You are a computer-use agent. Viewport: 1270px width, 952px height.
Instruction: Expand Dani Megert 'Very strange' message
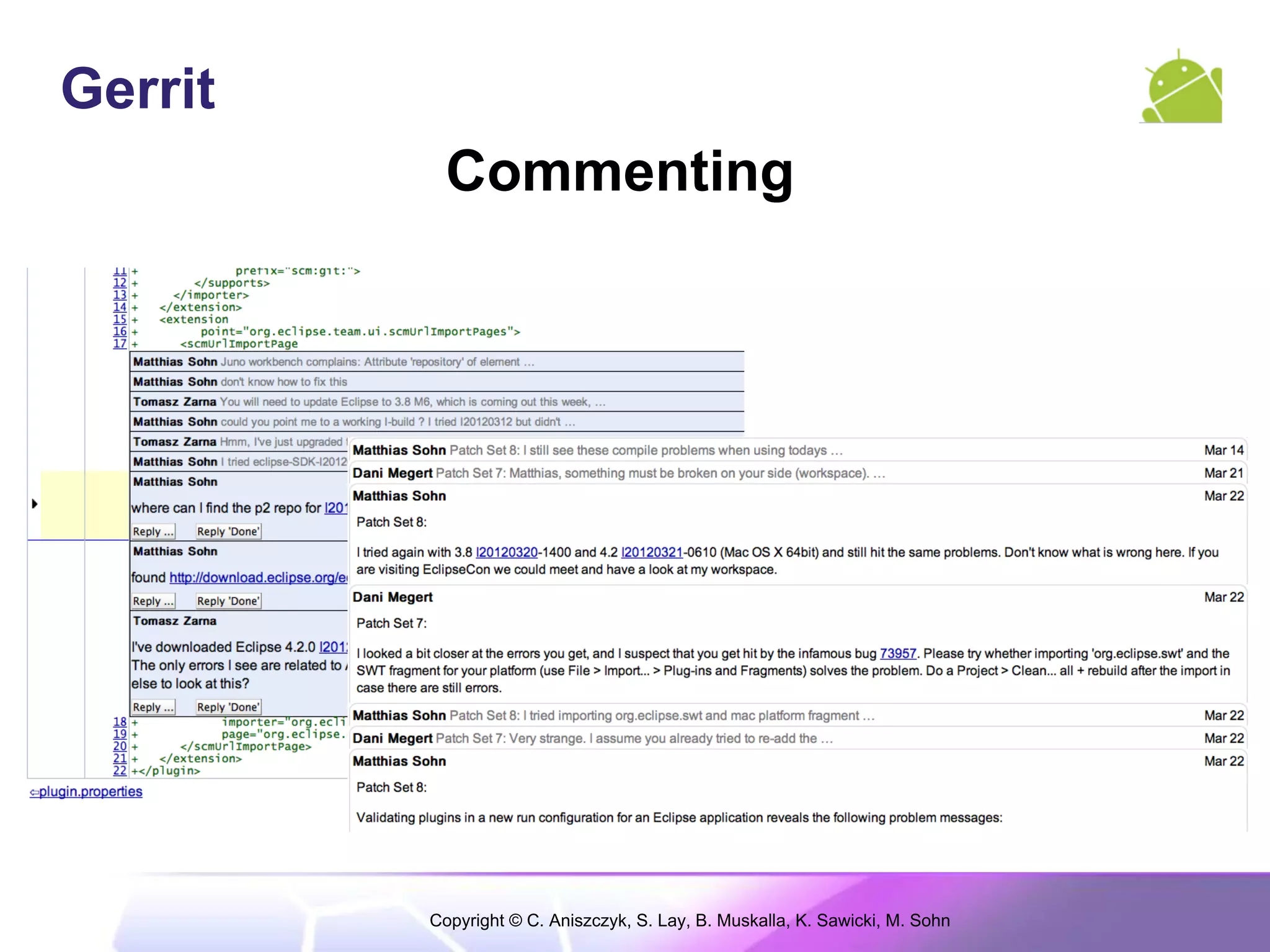click(798, 739)
